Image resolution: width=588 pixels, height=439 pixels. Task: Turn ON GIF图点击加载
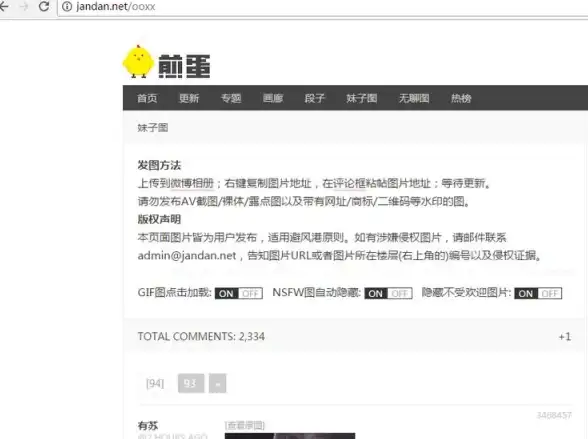pyautogui.click(x=226, y=294)
